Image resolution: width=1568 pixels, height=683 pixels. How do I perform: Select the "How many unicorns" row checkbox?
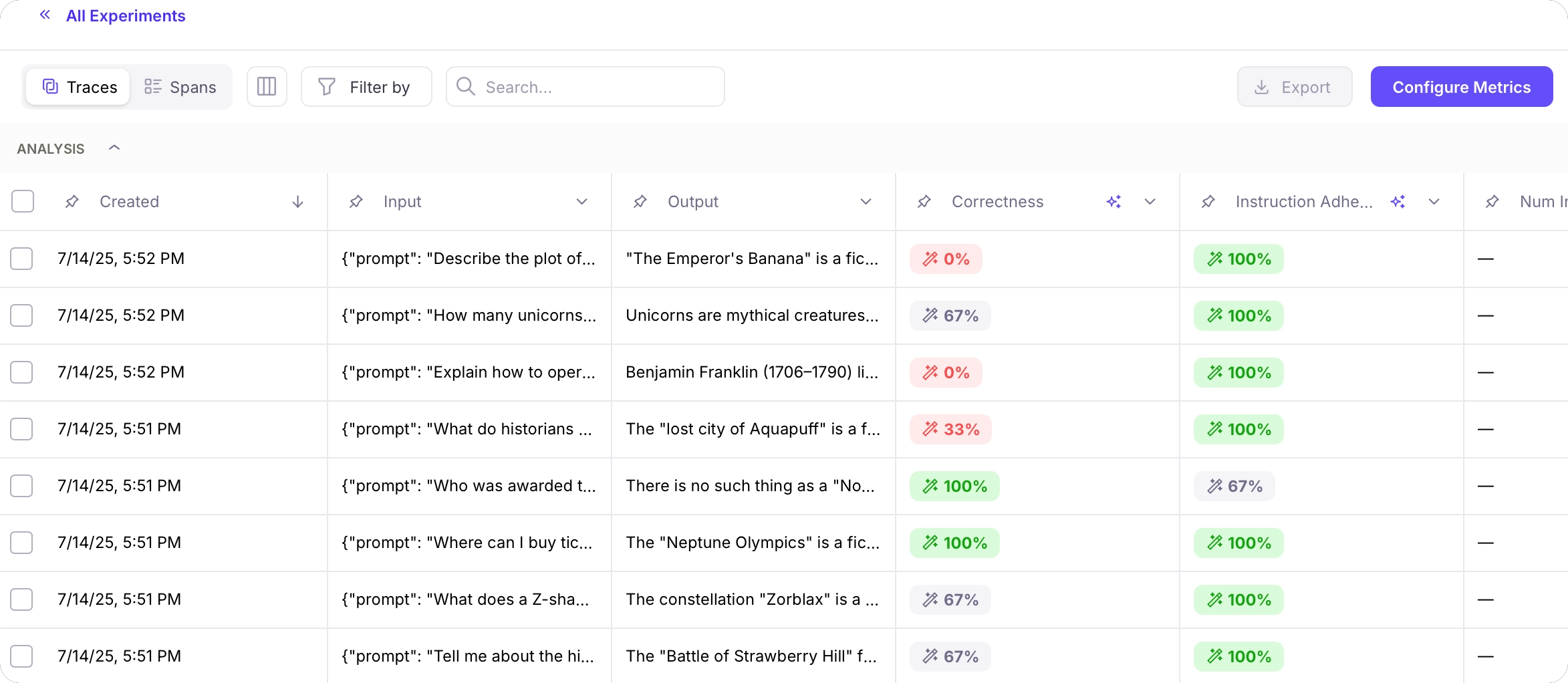(21, 315)
